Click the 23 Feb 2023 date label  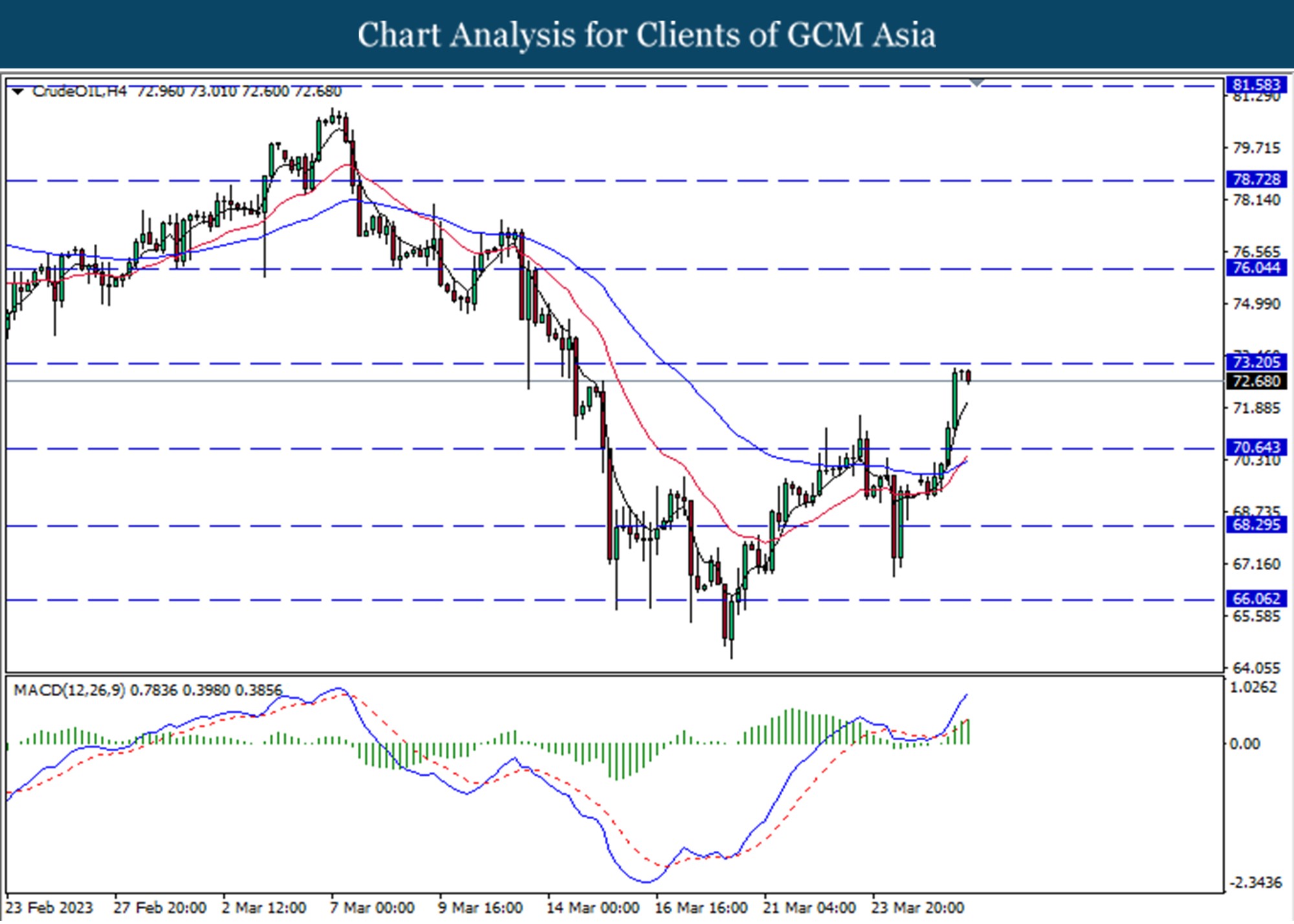pos(49,908)
